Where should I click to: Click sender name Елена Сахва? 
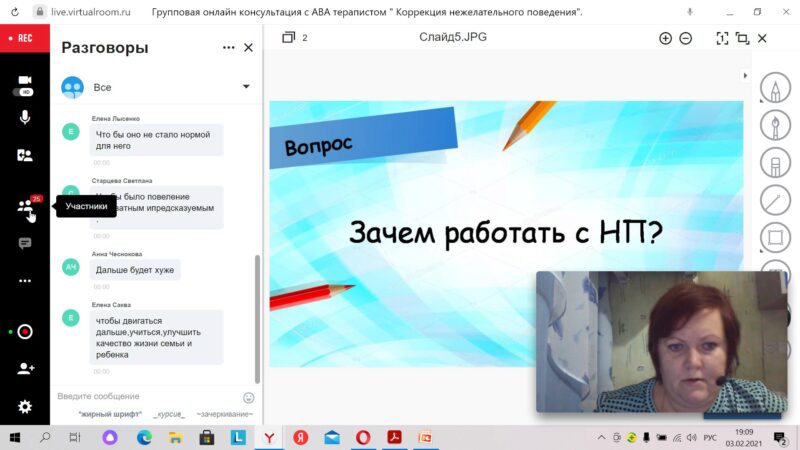point(111,305)
